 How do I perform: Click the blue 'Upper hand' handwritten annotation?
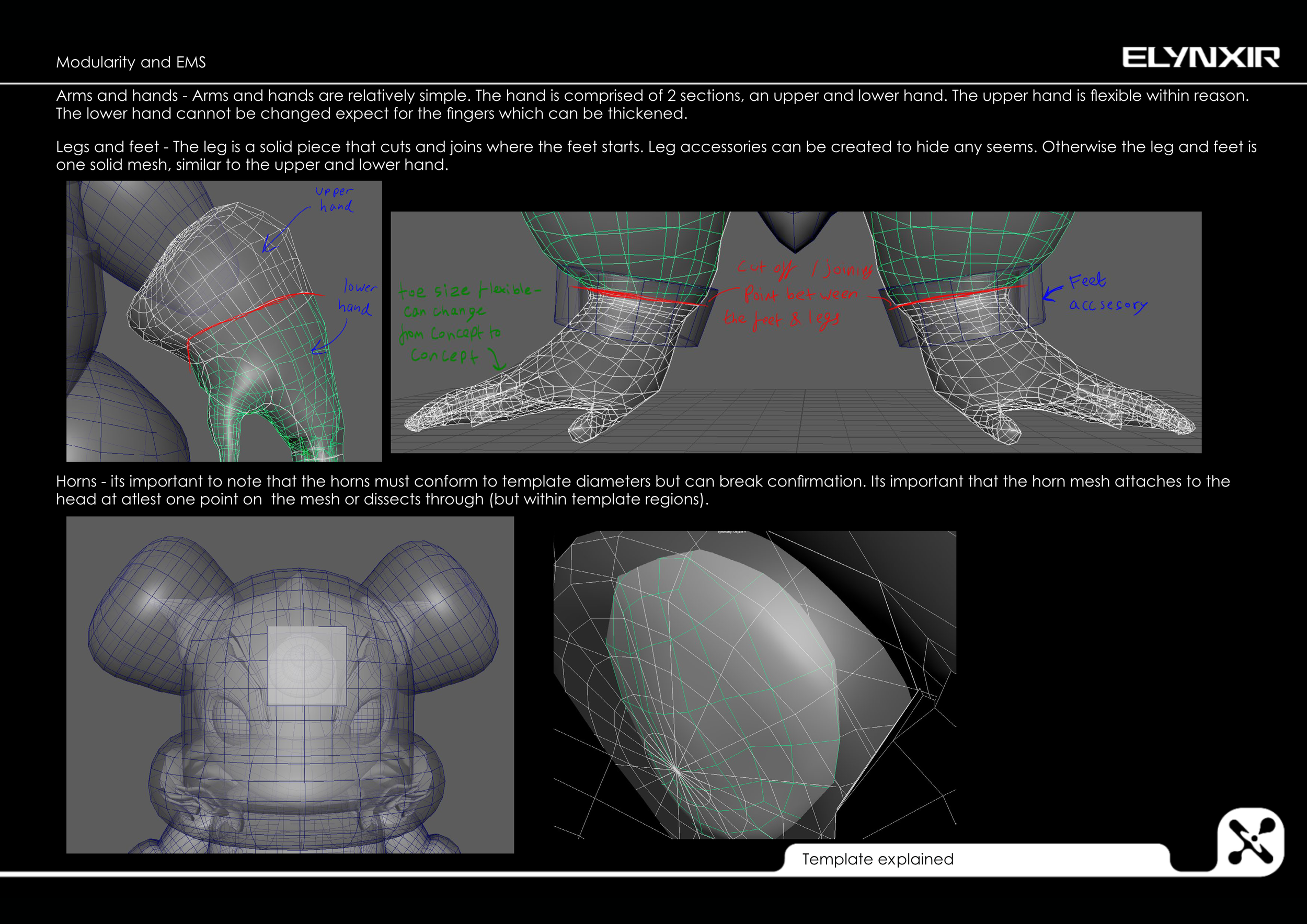tap(335, 199)
